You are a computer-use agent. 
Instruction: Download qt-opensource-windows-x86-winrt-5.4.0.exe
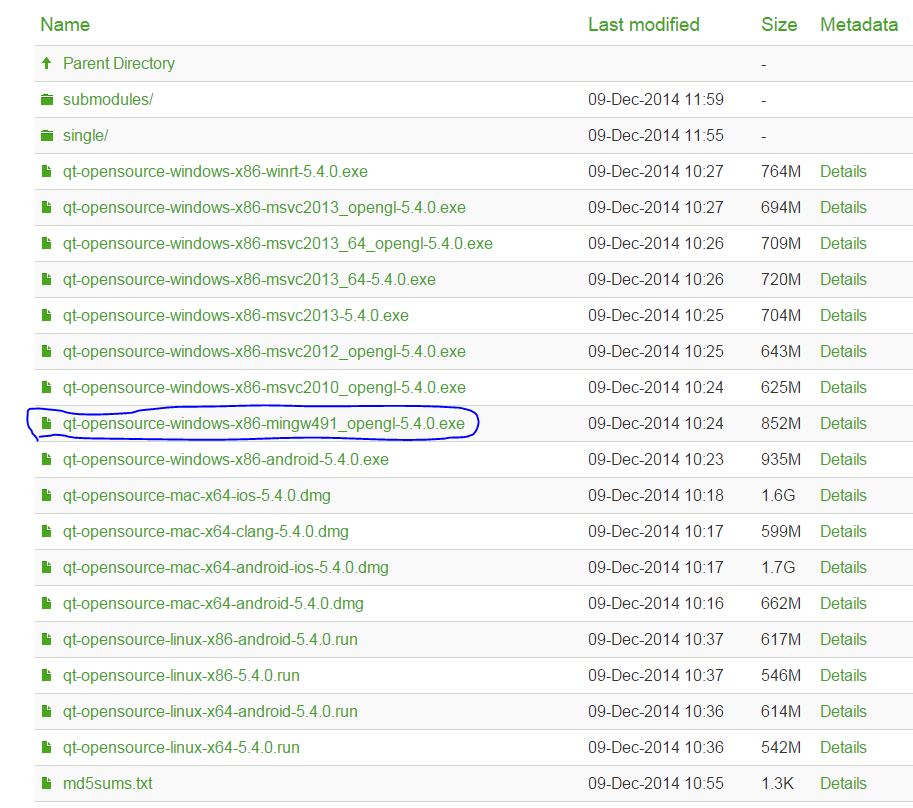coord(215,172)
